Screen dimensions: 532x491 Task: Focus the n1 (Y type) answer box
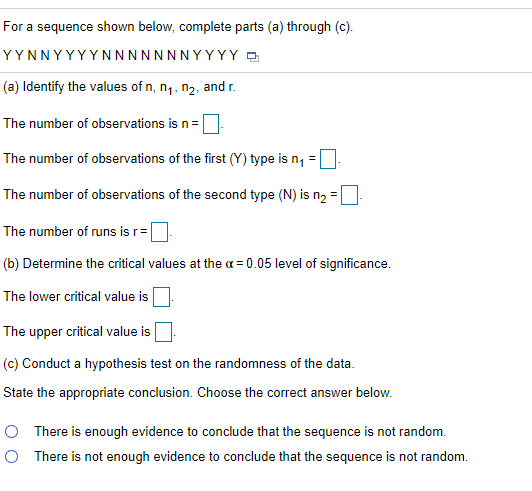point(328,159)
